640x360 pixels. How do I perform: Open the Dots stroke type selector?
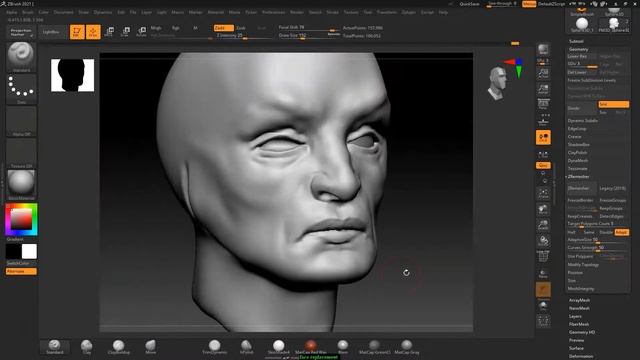[x=21, y=89]
